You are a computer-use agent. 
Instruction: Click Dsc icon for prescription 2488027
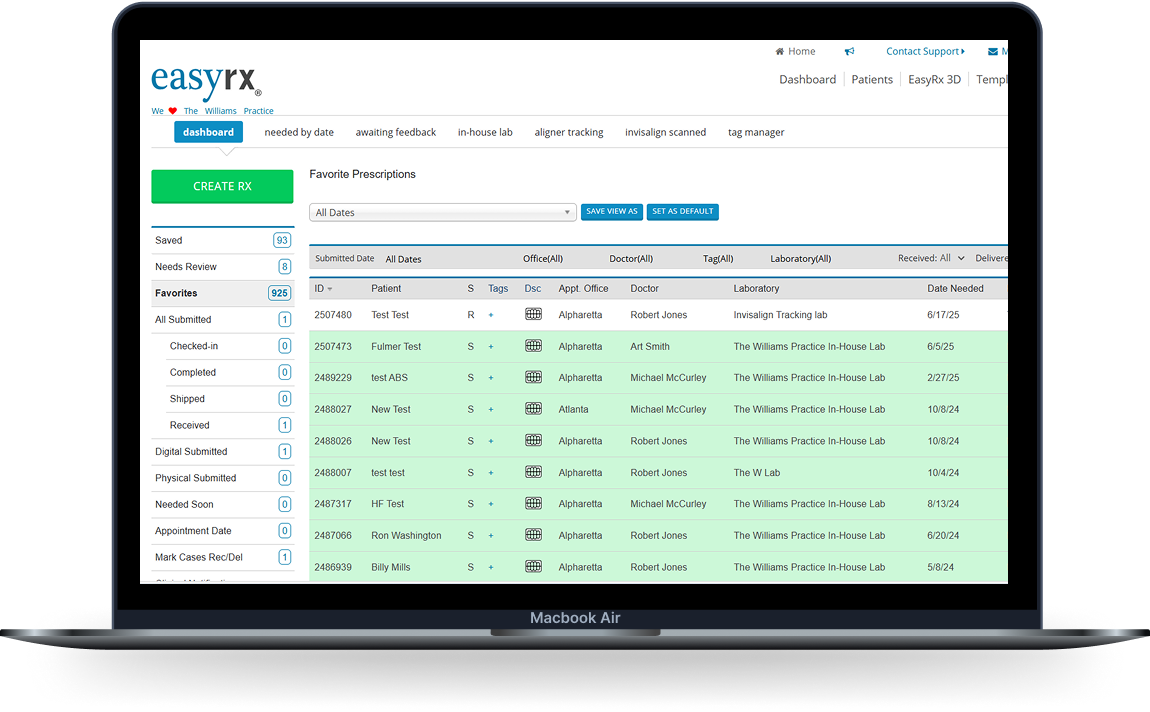coord(533,409)
